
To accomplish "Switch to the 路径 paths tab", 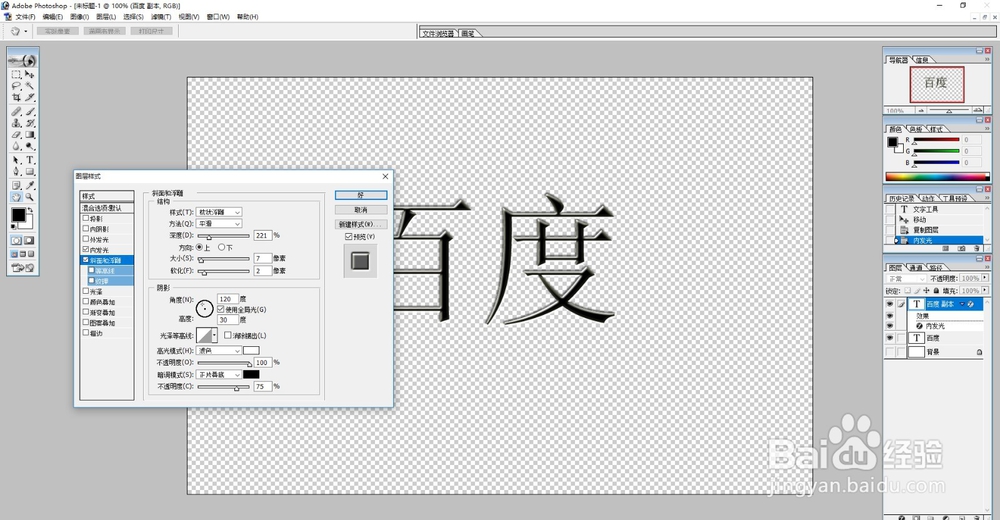I will [x=936, y=267].
